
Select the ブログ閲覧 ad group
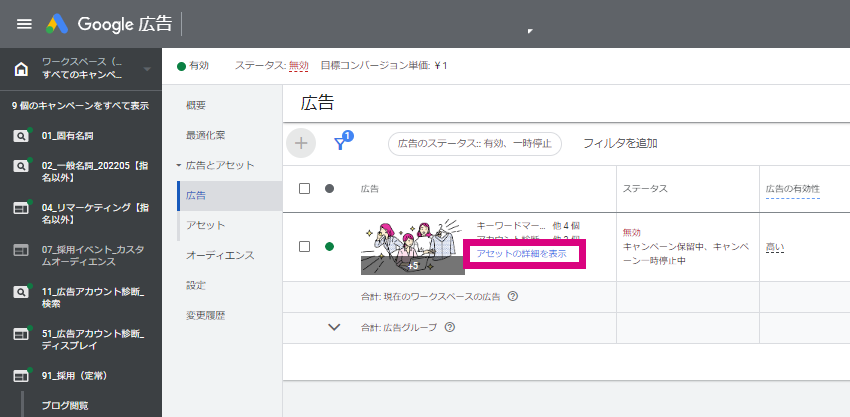pos(65,405)
